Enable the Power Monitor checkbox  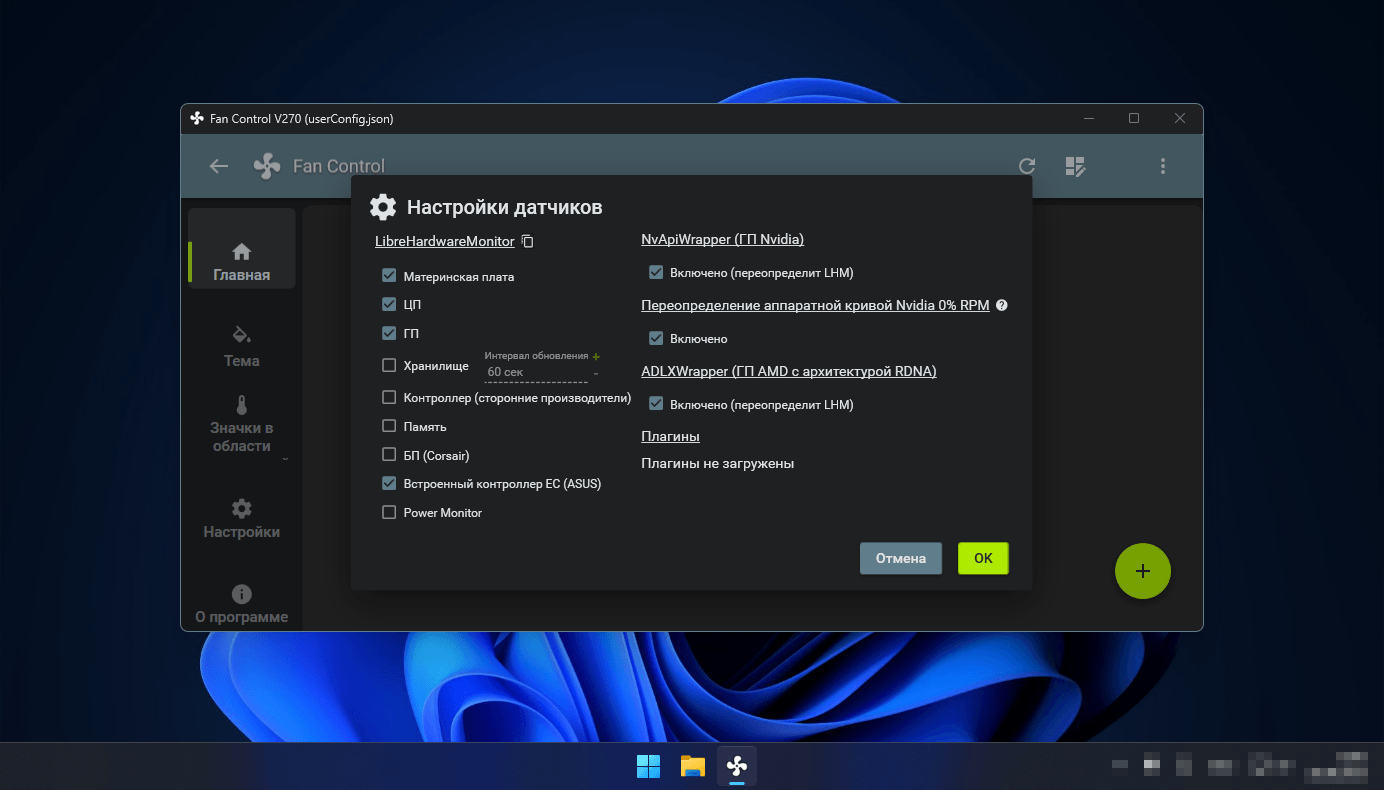click(x=389, y=512)
